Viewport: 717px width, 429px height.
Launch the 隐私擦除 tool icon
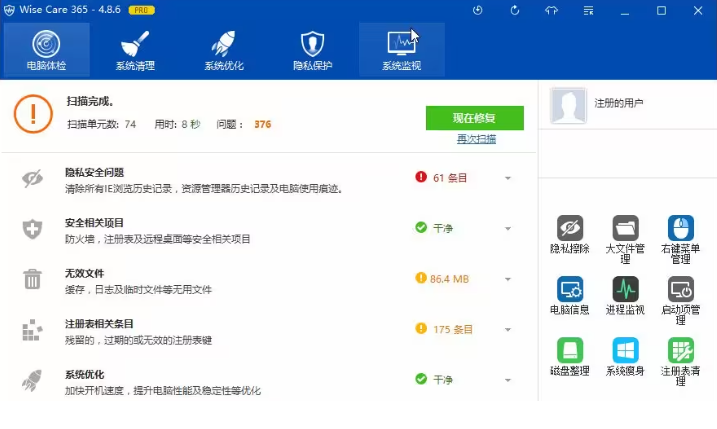570,228
